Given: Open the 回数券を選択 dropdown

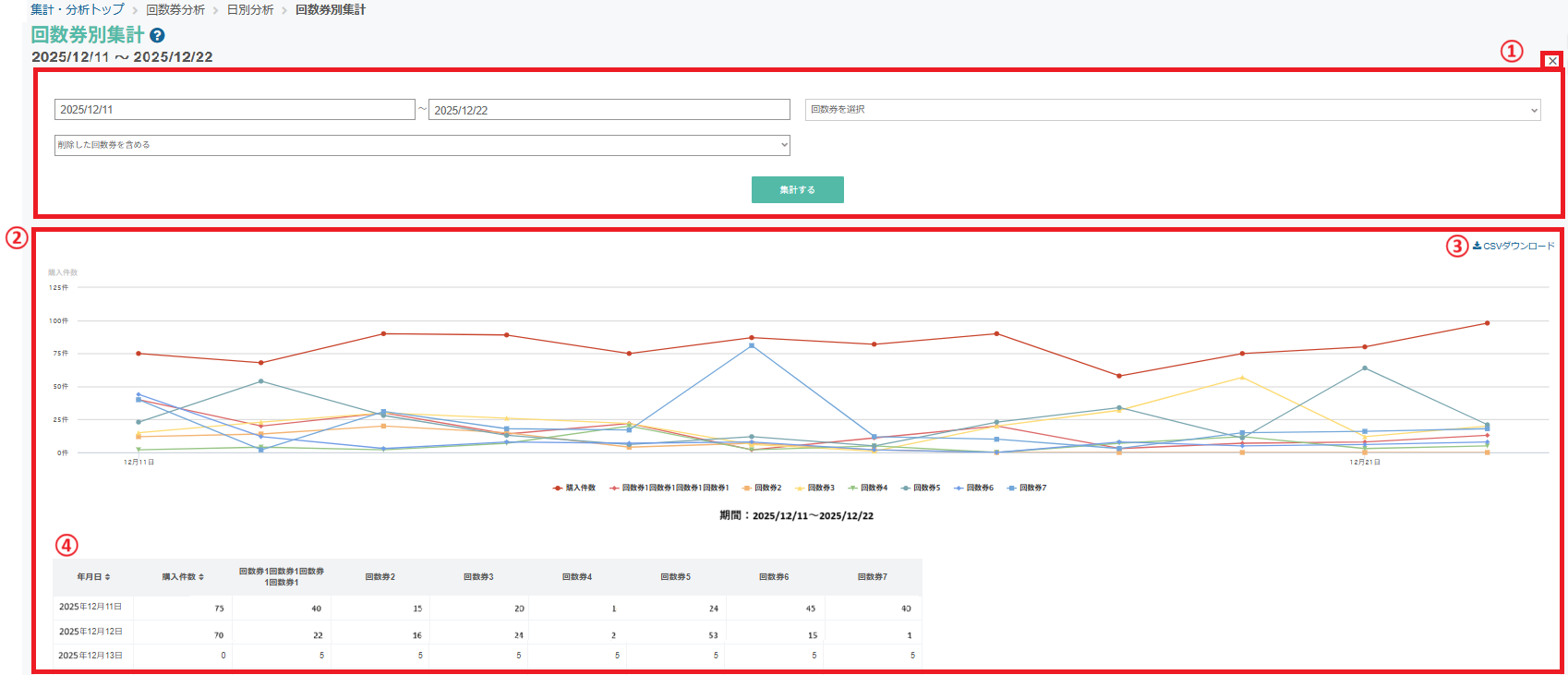Looking at the screenshot, I should coord(1172,110).
